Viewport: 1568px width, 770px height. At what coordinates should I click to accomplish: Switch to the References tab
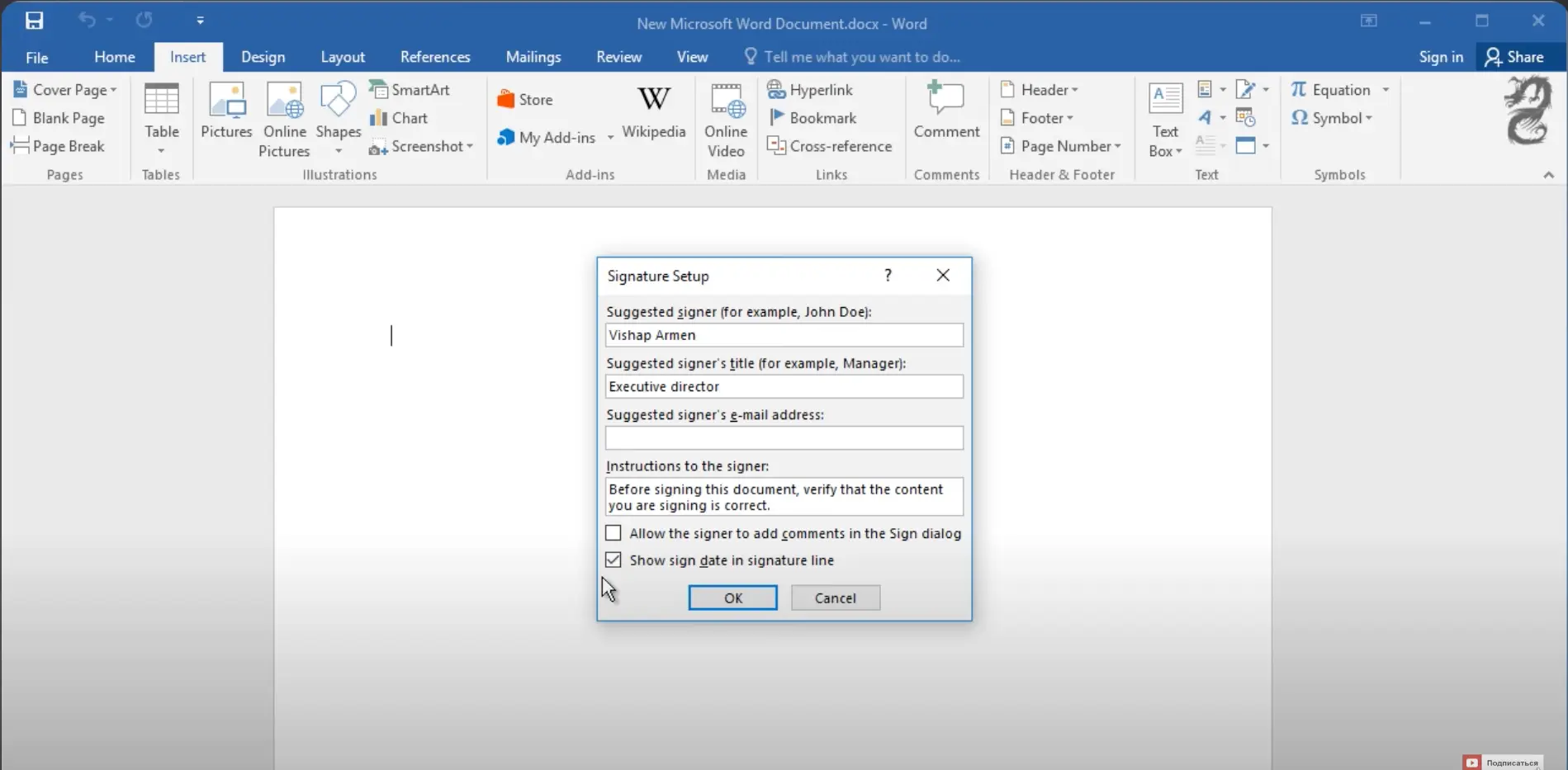[435, 57]
